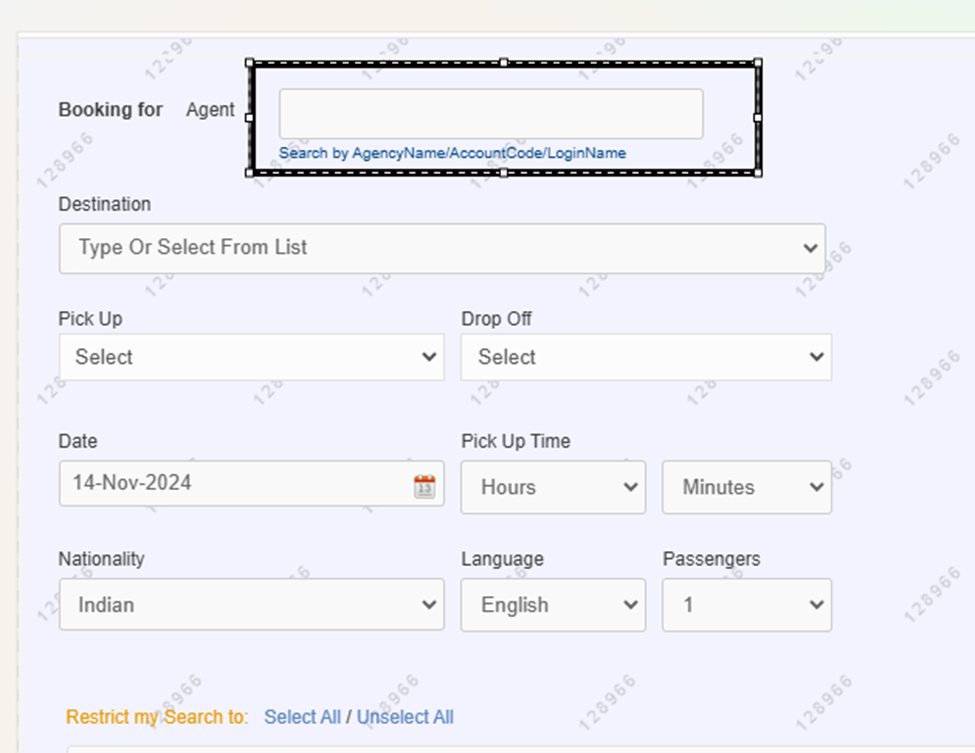This screenshot has height=753, width=975.
Task: Open the date picker calendar icon
Action: (x=425, y=487)
